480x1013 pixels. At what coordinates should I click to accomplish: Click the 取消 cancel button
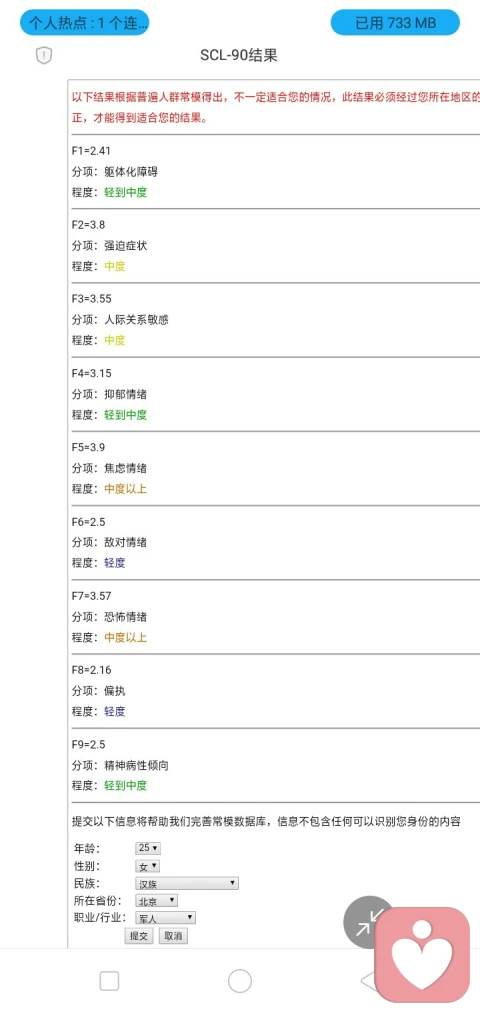click(173, 936)
